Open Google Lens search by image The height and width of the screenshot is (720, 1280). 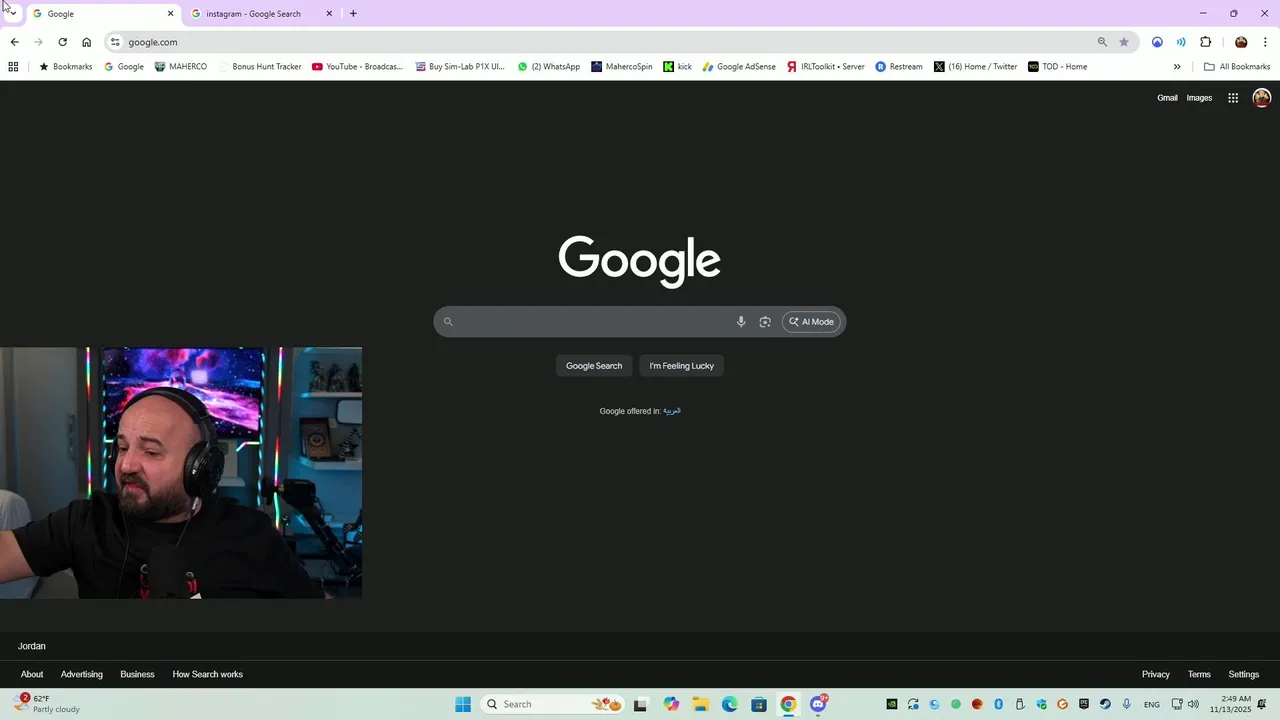pyautogui.click(x=765, y=322)
